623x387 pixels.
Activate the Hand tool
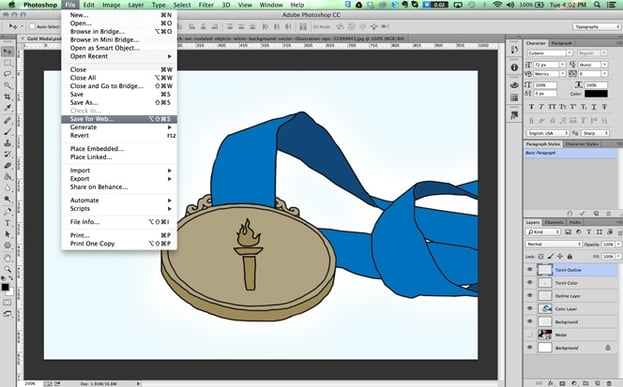point(8,258)
